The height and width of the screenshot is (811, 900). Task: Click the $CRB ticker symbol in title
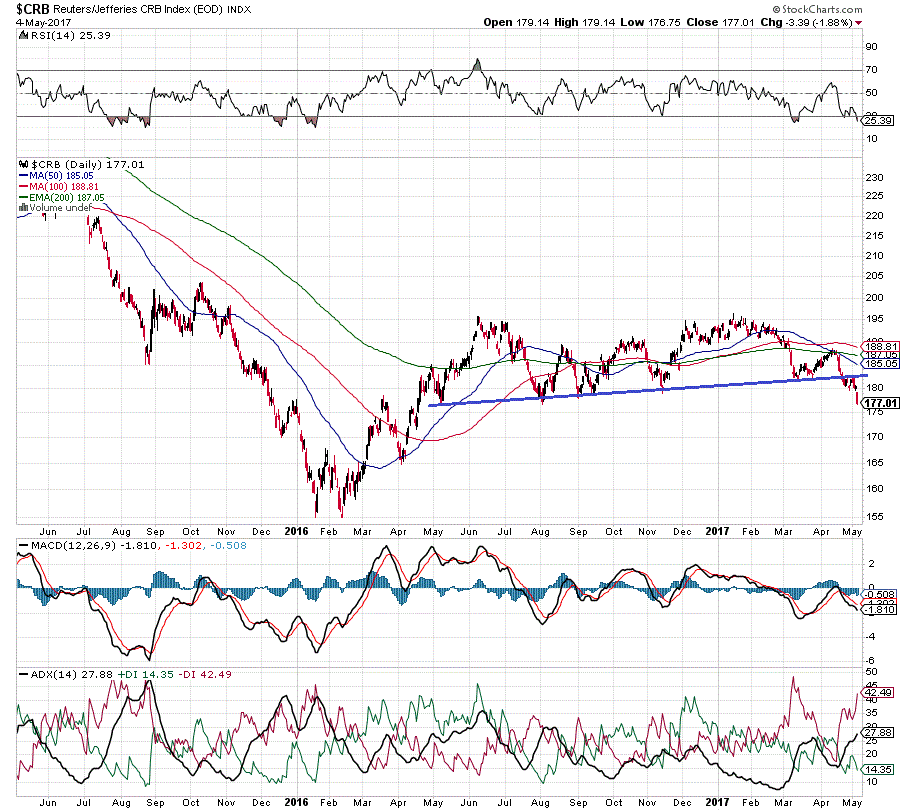pyautogui.click(x=32, y=9)
